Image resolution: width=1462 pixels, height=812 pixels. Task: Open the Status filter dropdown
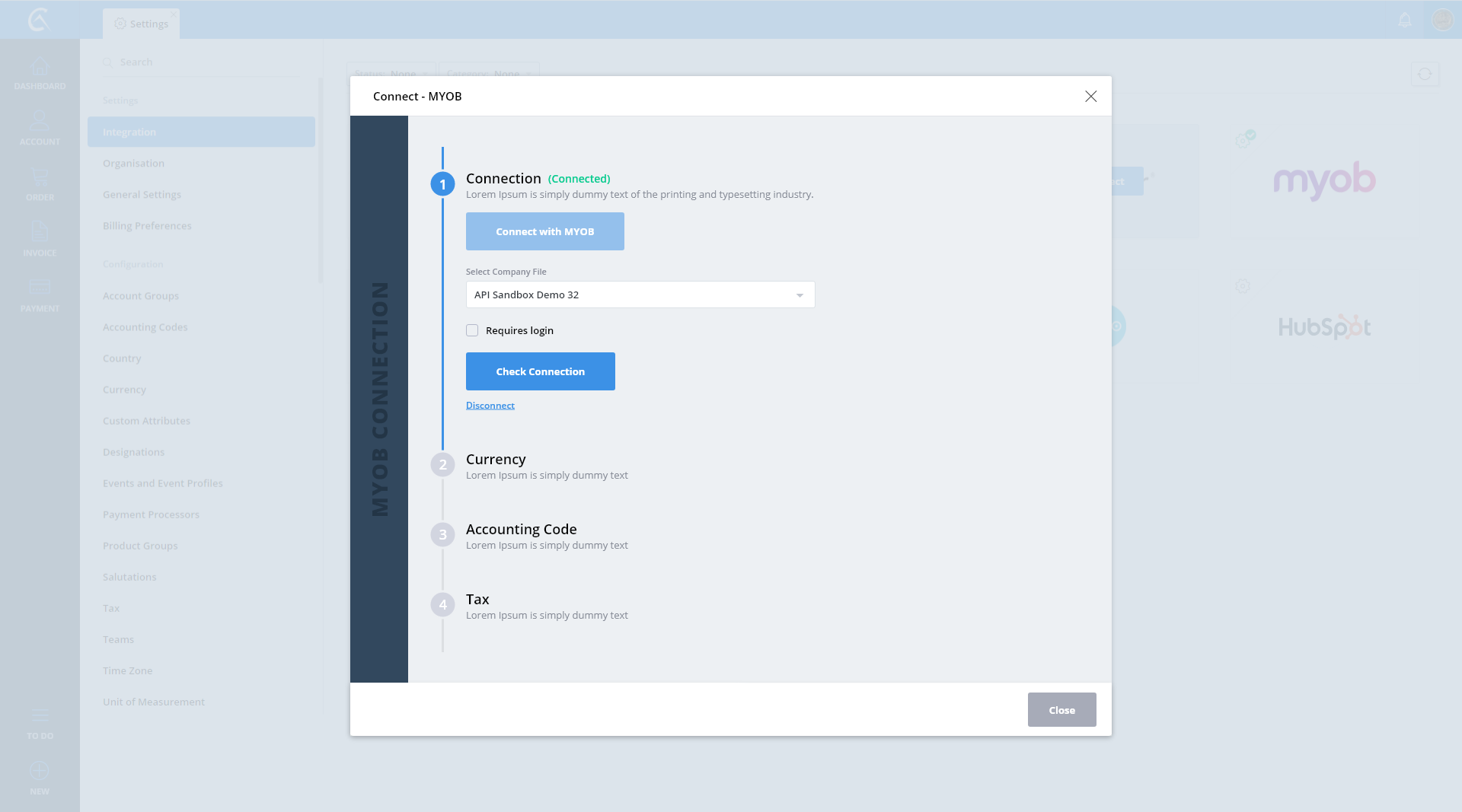(x=391, y=73)
